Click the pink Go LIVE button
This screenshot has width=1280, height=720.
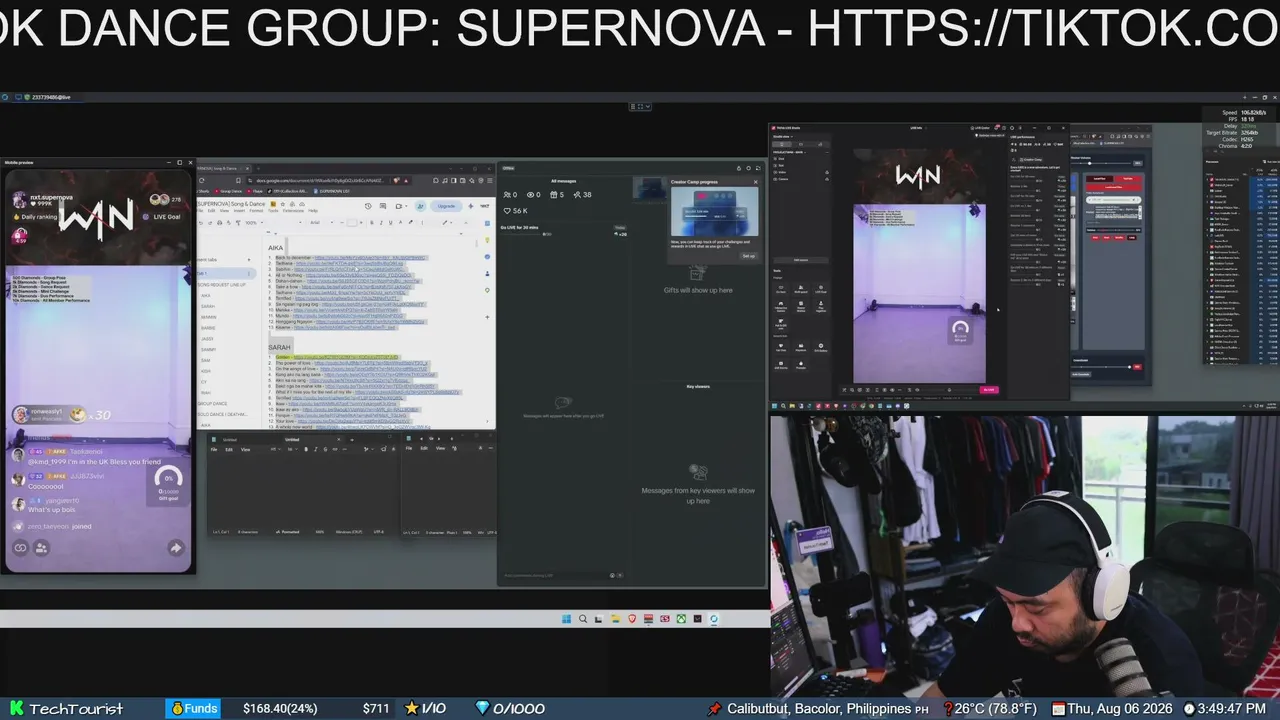[989, 390]
